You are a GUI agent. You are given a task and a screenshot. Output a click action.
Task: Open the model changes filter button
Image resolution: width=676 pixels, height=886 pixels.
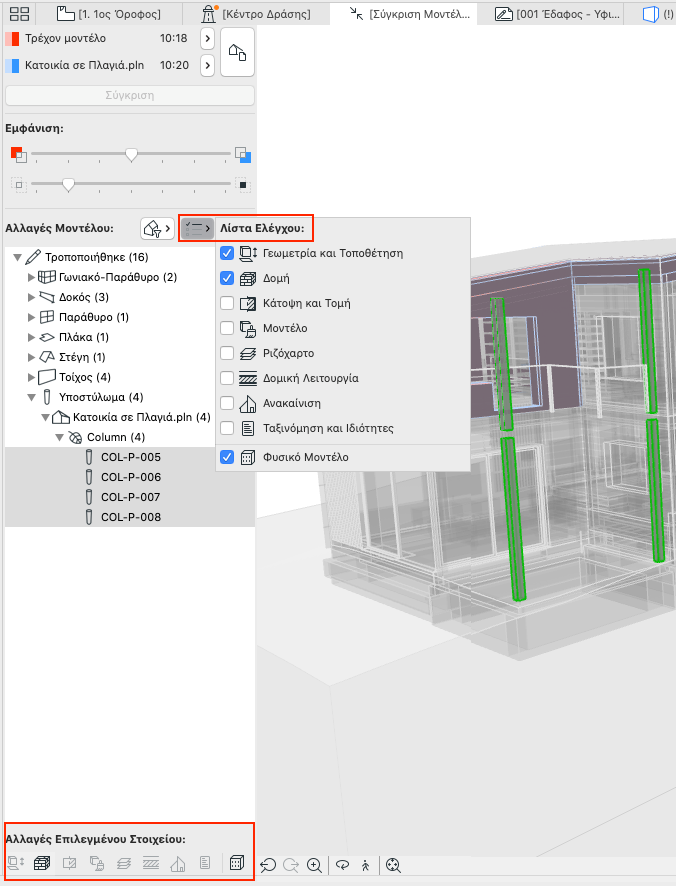157,228
